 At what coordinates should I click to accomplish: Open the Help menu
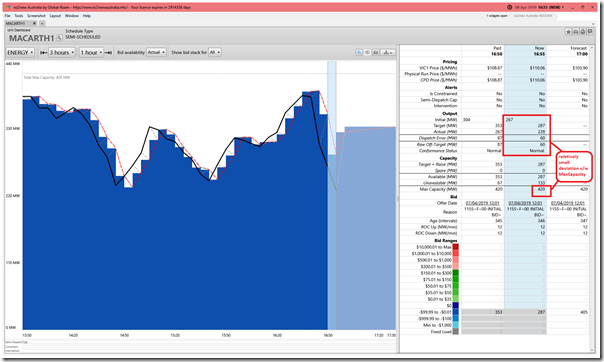[x=87, y=16]
